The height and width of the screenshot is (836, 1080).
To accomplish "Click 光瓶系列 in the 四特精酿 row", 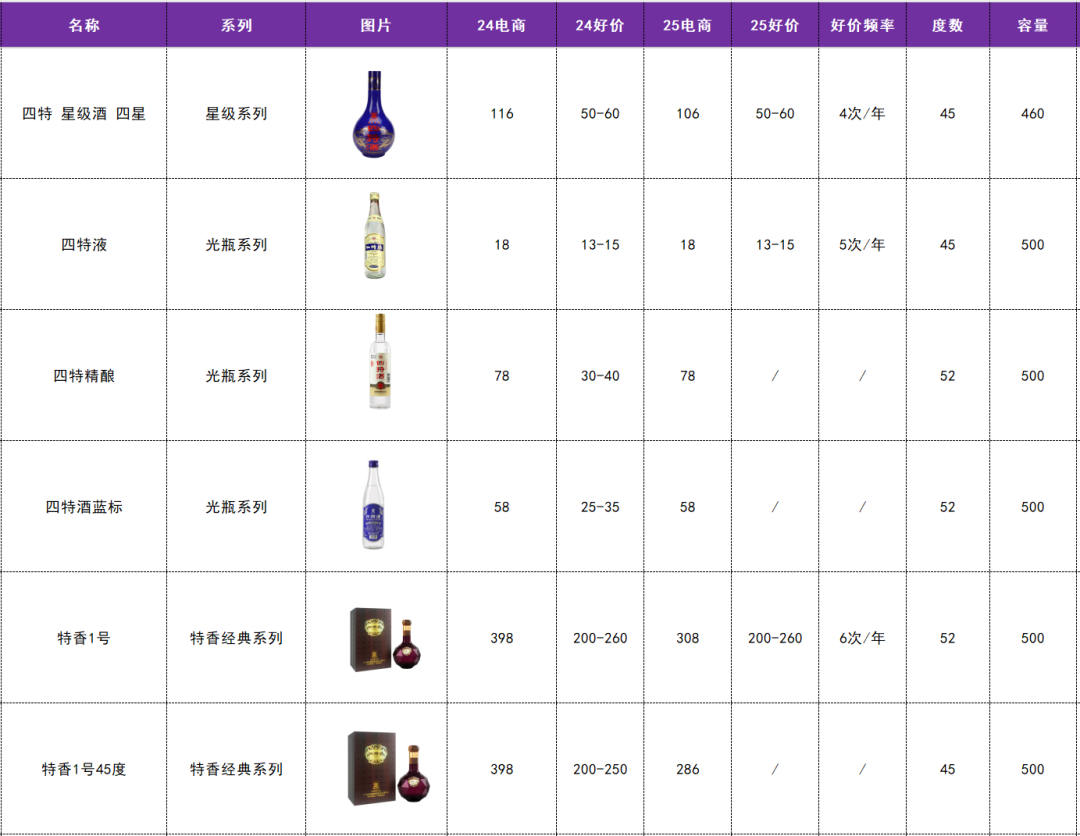I will click(236, 376).
